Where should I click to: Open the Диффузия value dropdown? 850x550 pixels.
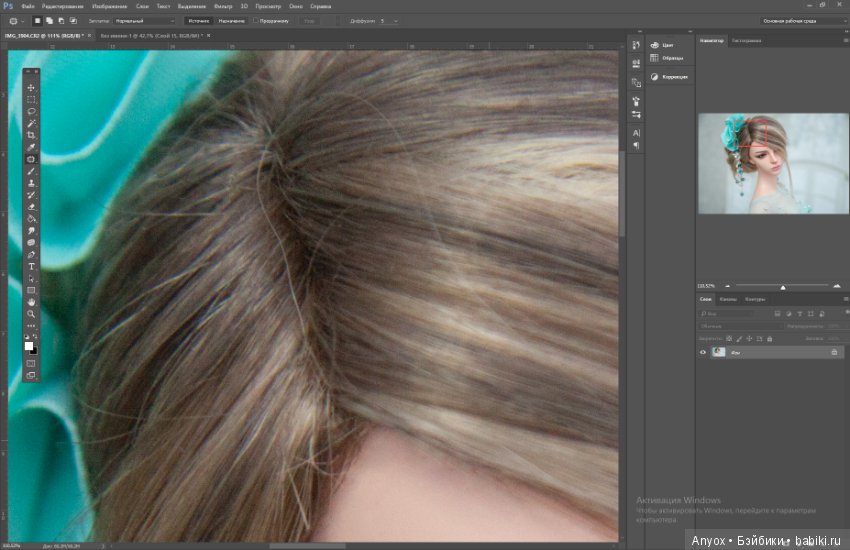click(x=389, y=21)
